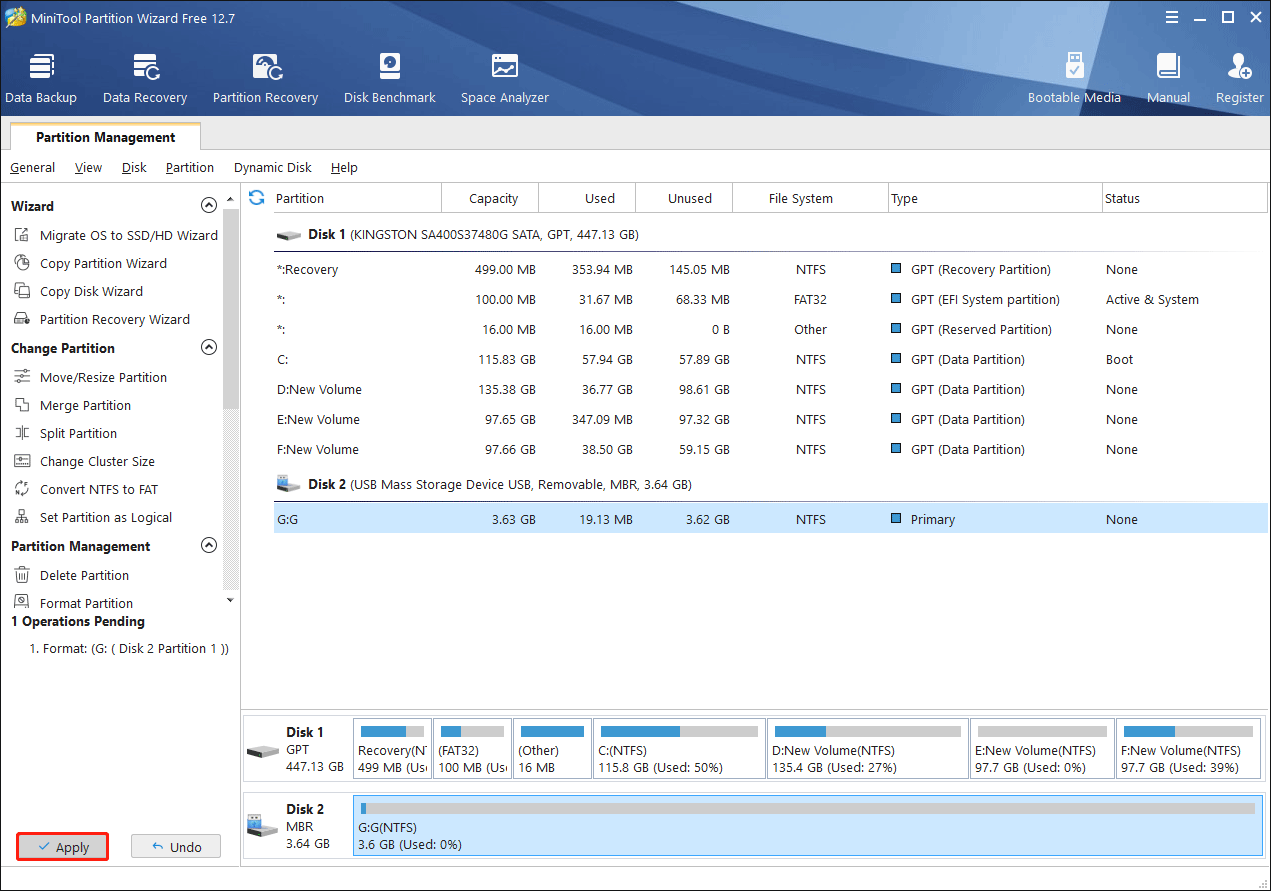The height and width of the screenshot is (891, 1271).
Task: Click the Convert NTFS to FAT icon
Action: [21, 489]
